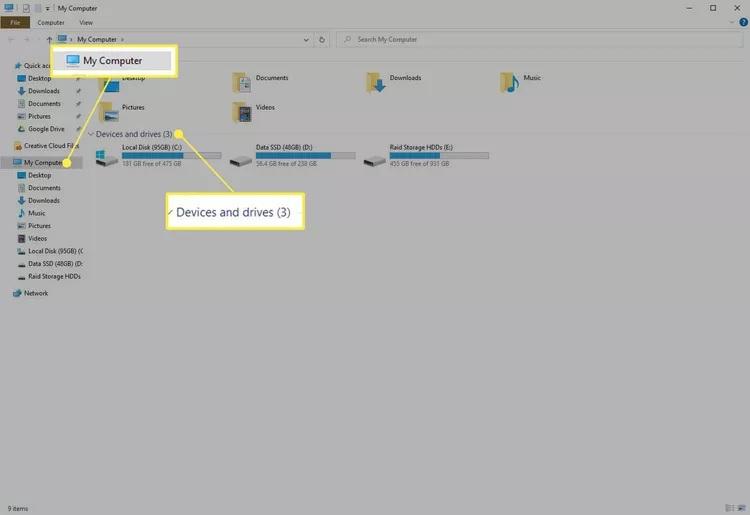Expand the ribbon using the chevron
750x515 pixels.
click(x=729, y=21)
